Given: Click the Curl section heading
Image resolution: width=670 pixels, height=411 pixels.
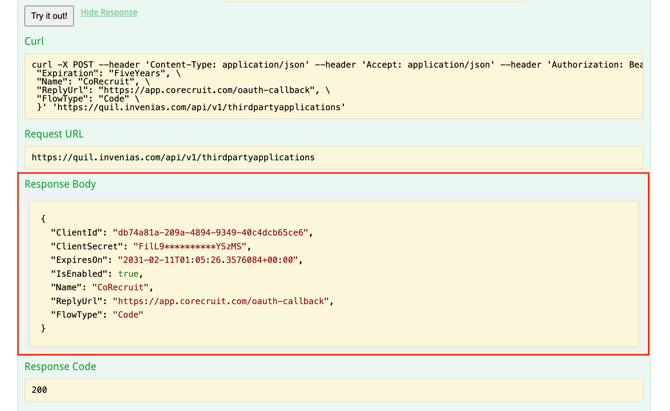Looking at the screenshot, I should (x=34, y=42).
